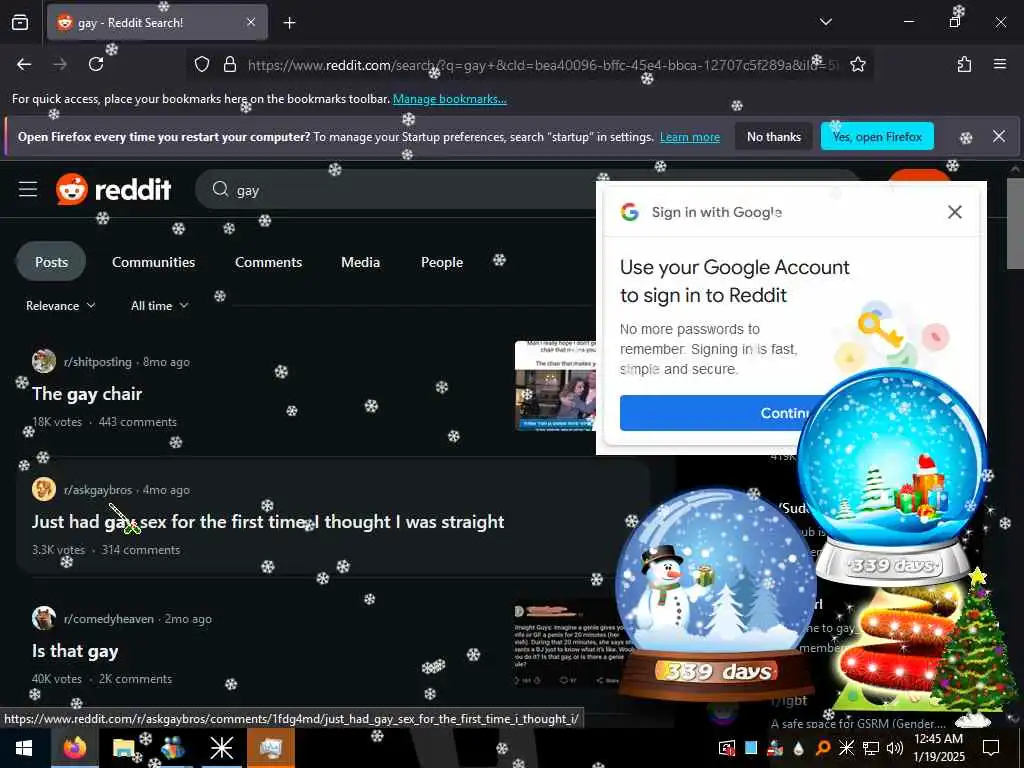This screenshot has width=1024, height=768.
Task: Click the water drop tray icon
Action: tap(799, 748)
